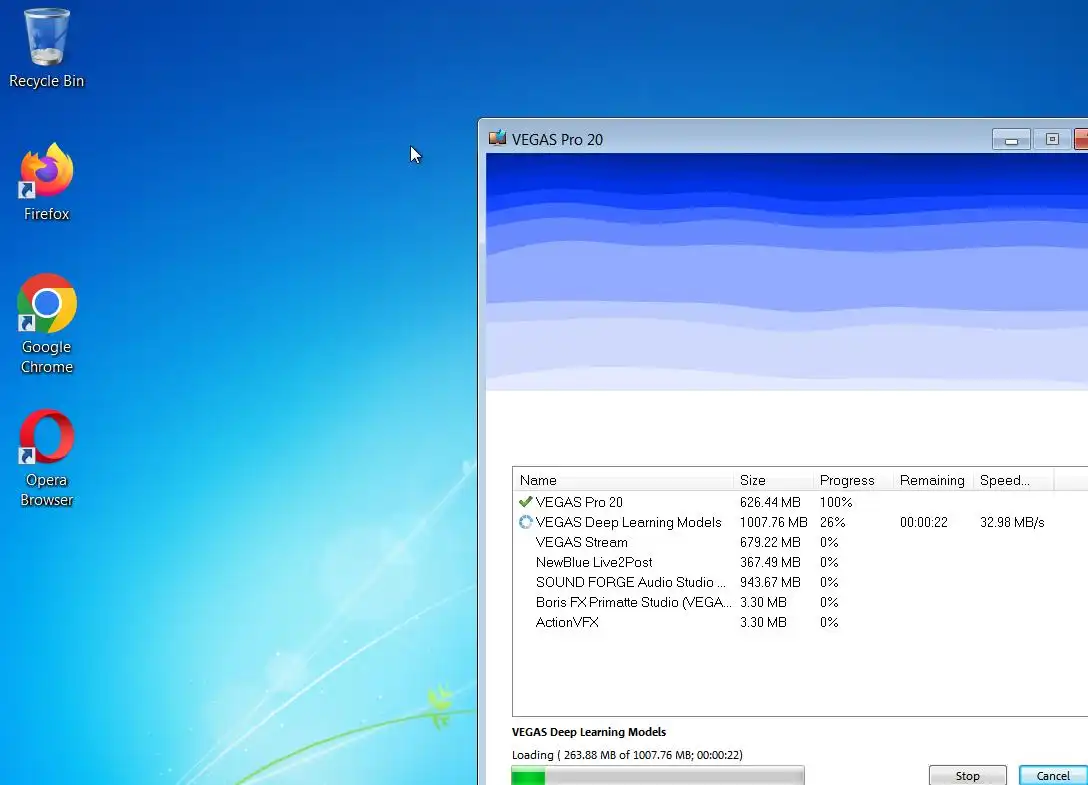The width and height of the screenshot is (1088, 785).
Task: Select the ActionVFX row
Action: [800, 623]
